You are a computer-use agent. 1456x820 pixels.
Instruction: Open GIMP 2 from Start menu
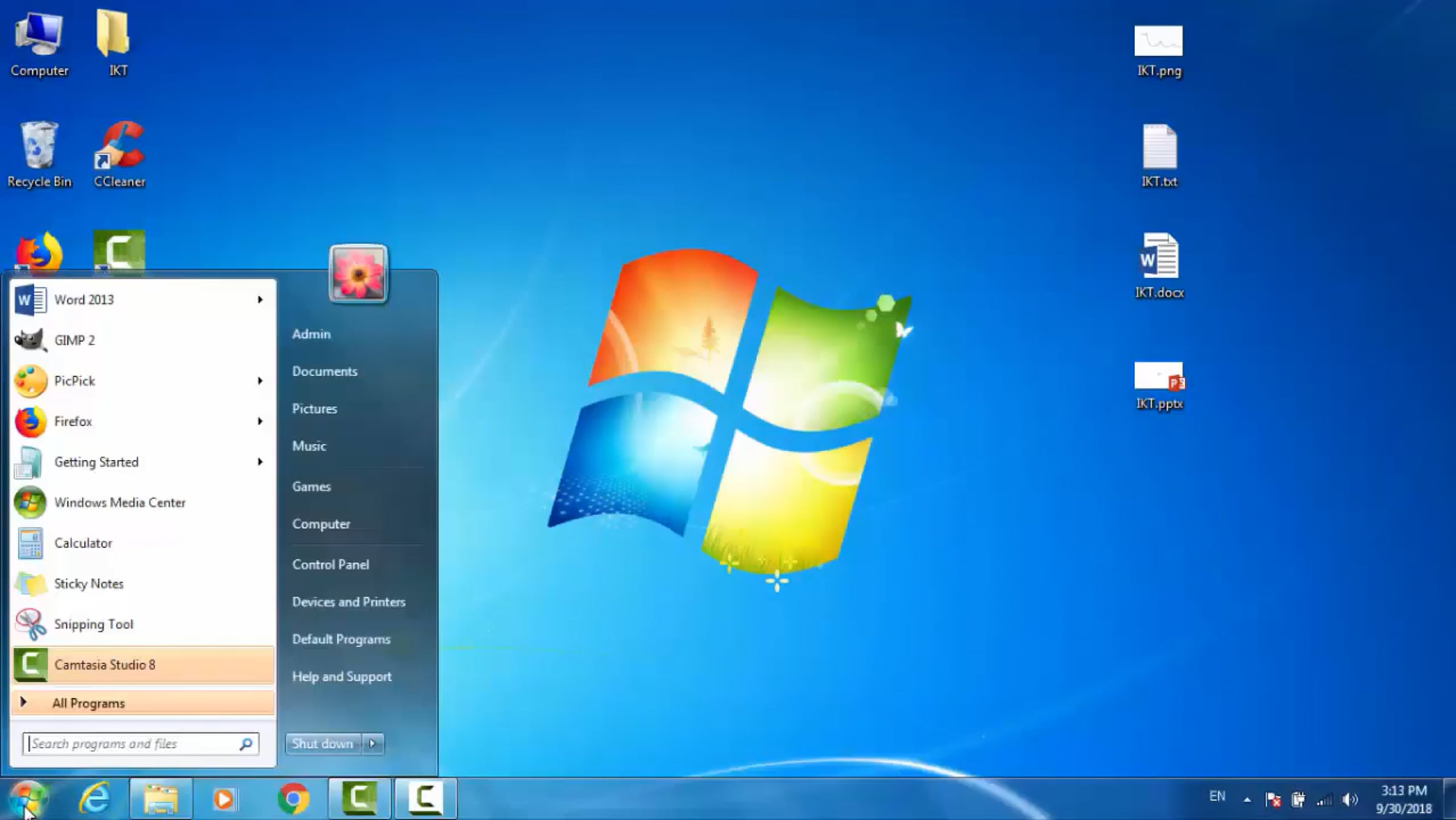click(x=74, y=340)
